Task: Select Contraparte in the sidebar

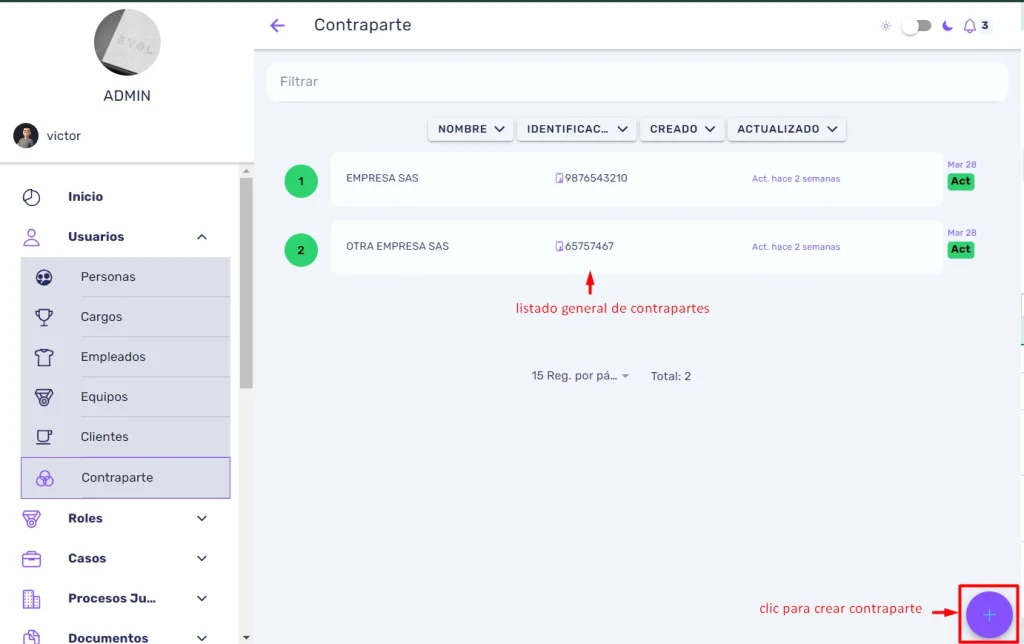Action: tap(125, 477)
